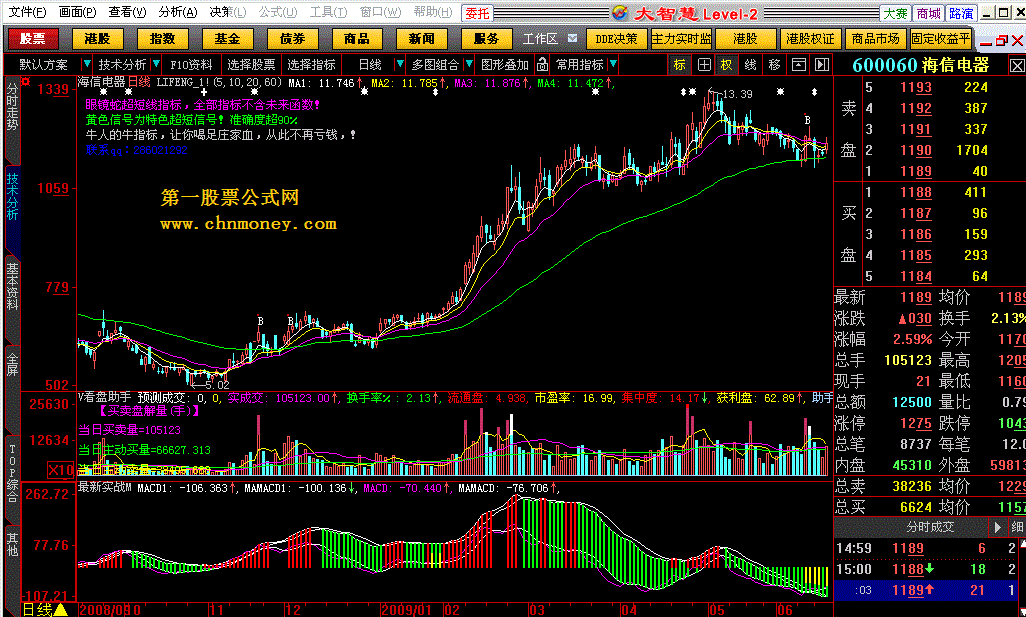Click the 路演 button
This screenshot has width=1026, height=617.
tap(961, 13)
